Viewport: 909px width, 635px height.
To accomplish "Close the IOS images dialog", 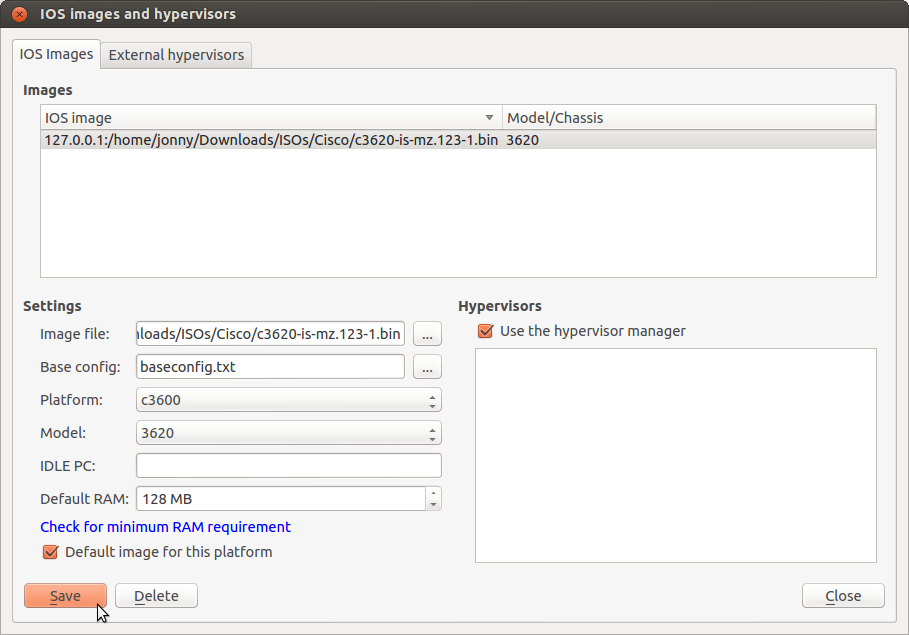I will tap(843, 596).
